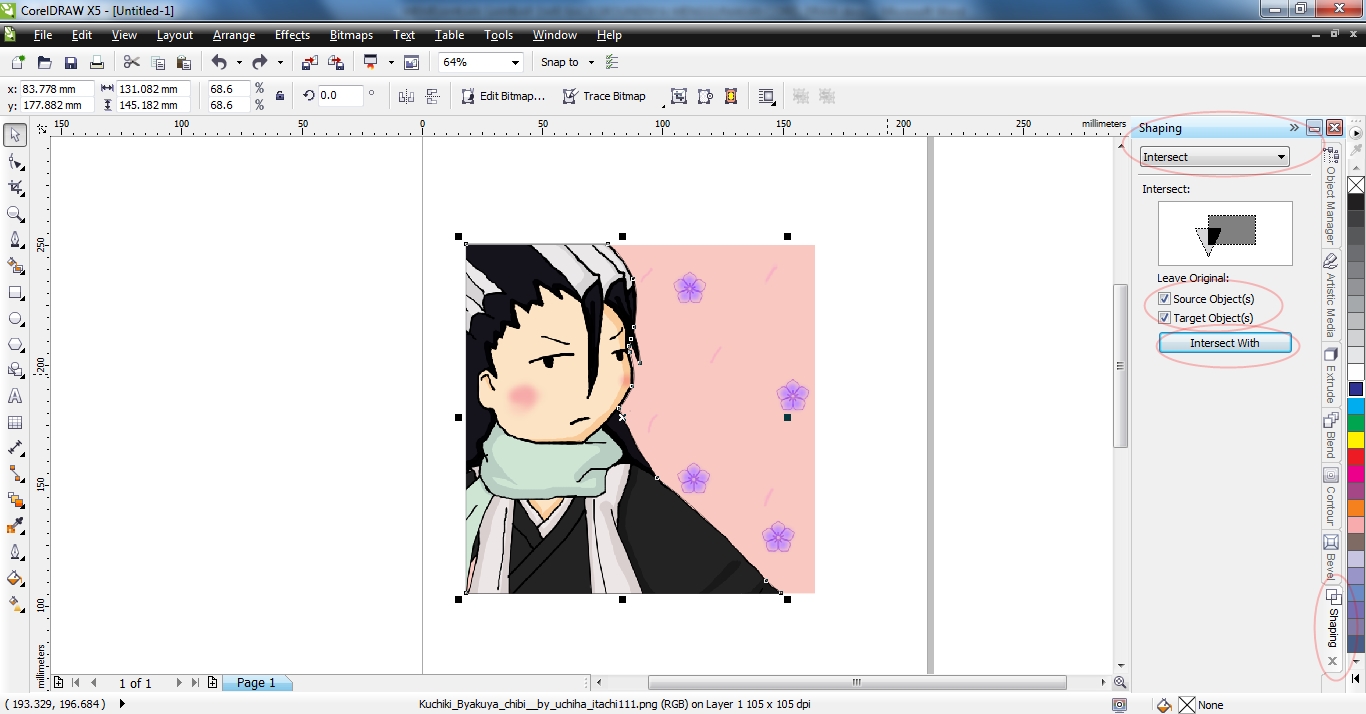Click the Export icon in toolbar

click(x=336, y=62)
